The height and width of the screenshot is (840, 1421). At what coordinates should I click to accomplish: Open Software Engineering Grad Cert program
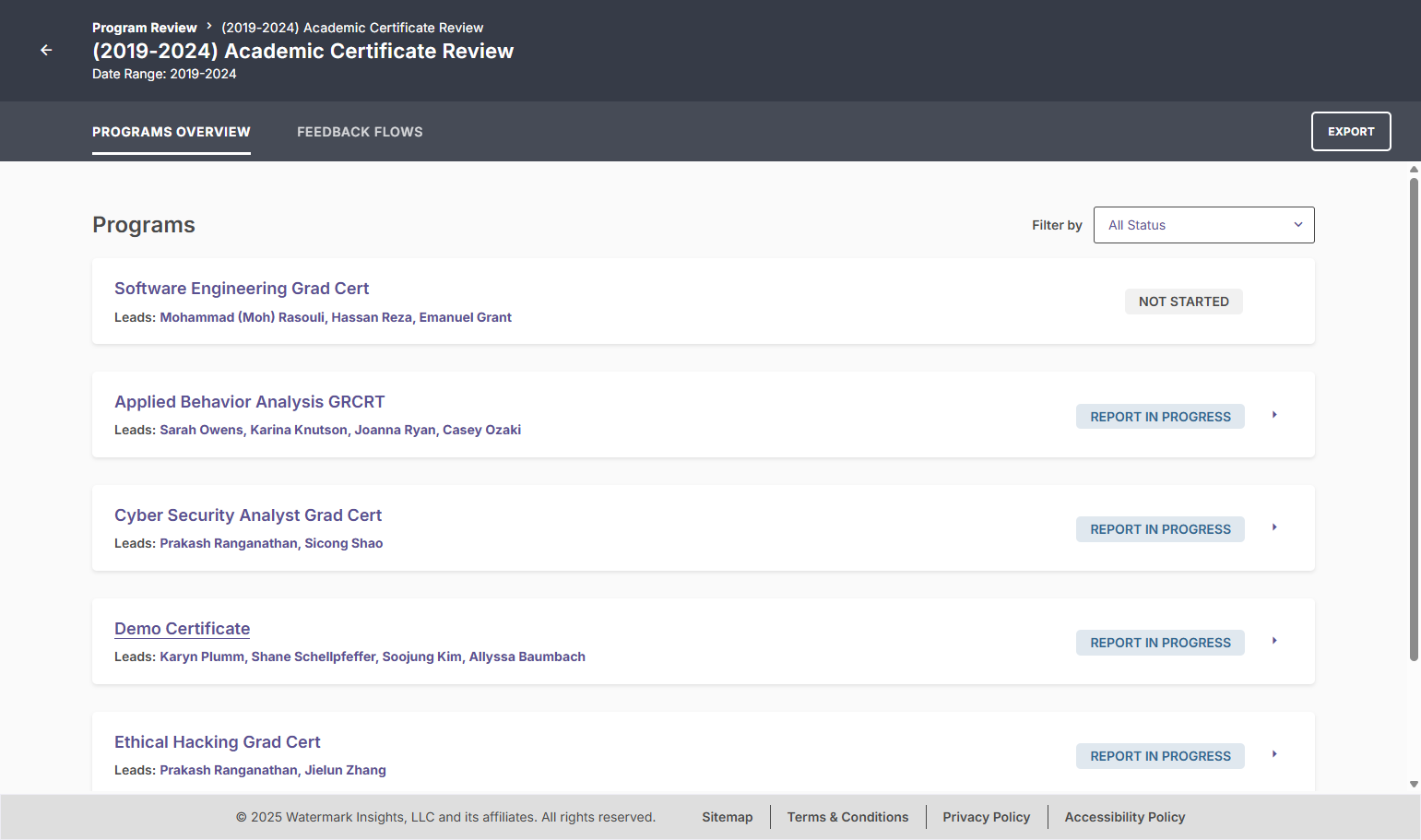[242, 289]
